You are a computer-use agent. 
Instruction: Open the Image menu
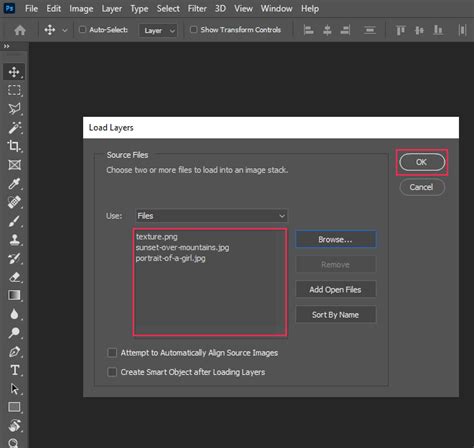point(81,9)
